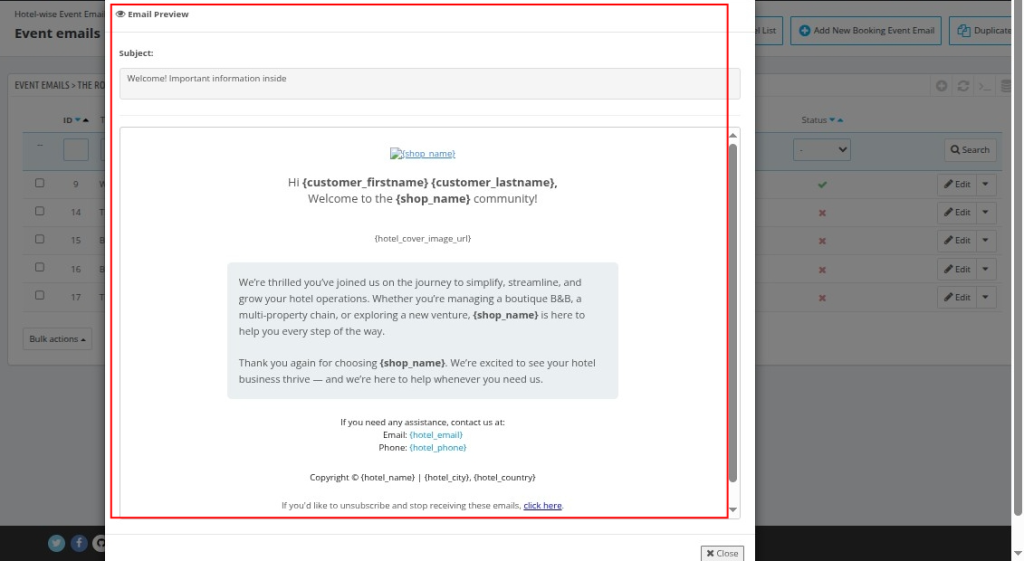Viewport: 1024px width, 561px height.
Task: Expand the Bulk actions menu
Action: [x=57, y=339]
